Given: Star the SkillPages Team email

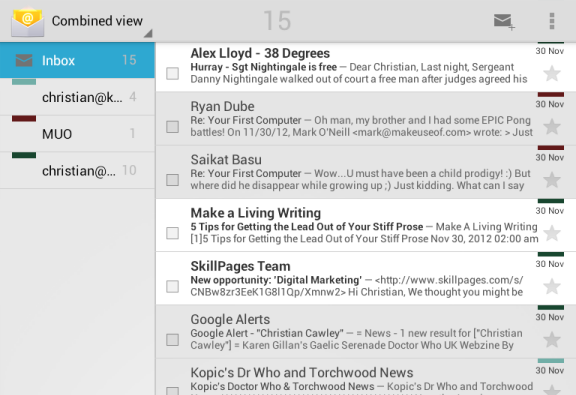Looking at the screenshot, I should 552,287.
